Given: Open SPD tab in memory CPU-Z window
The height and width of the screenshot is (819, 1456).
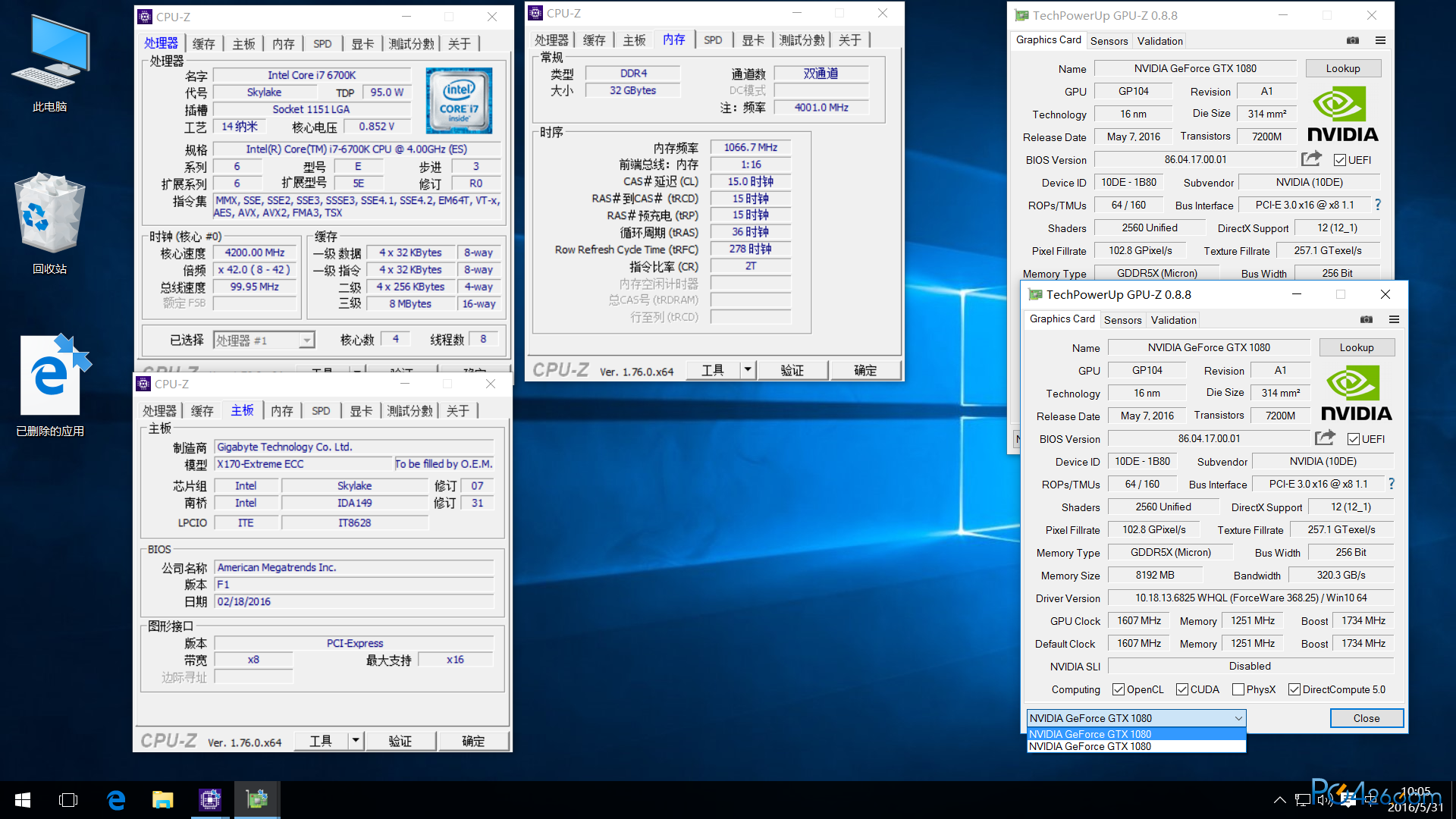Looking at the screenshot, I should (x=713, y=40).
